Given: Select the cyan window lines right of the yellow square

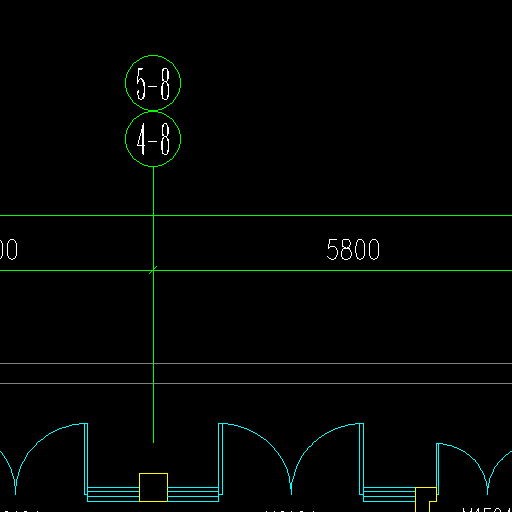Looking at the screenshot, I should (193, 494).
